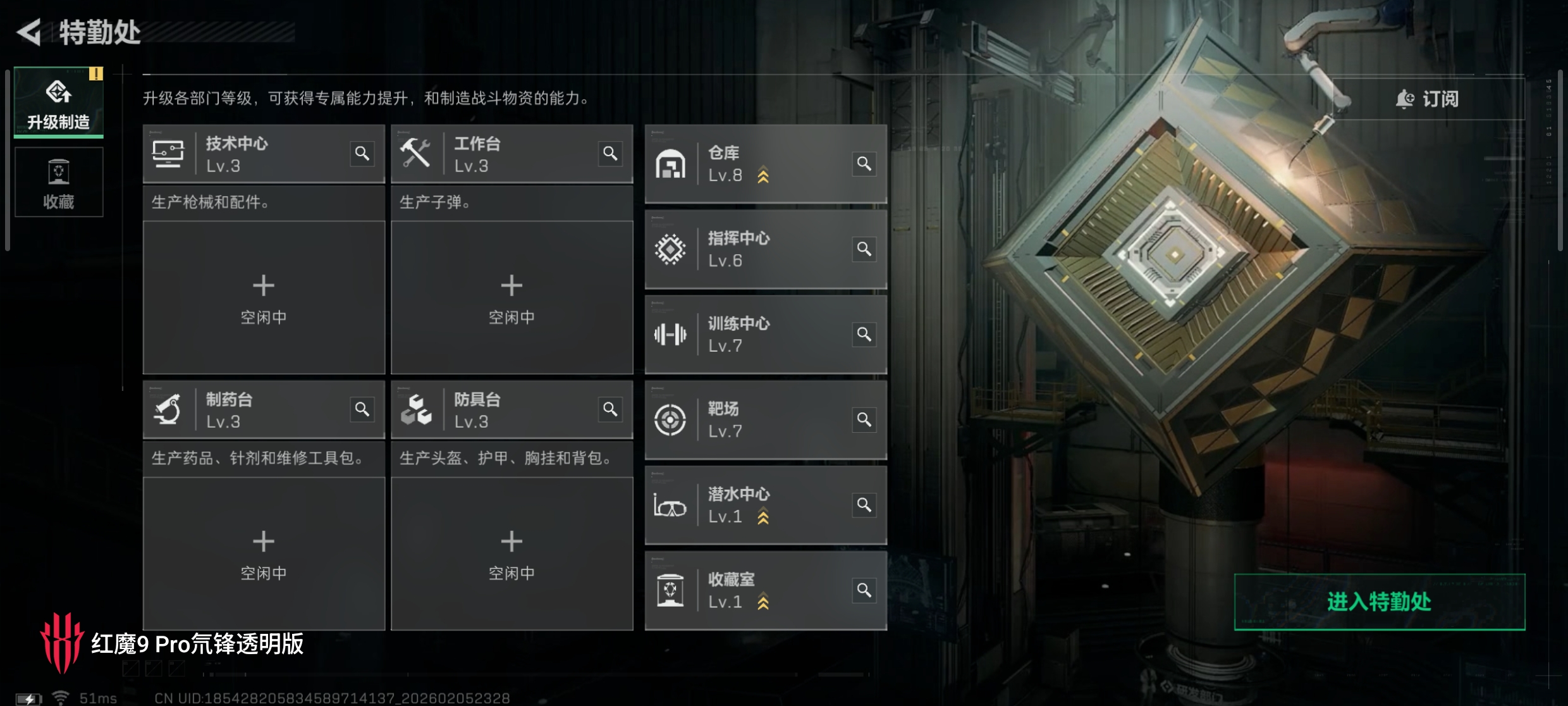Add armor production in 防具台 idle slot
The height and width of the screenshot is (706, 1568).
click(x=511, y=554)
